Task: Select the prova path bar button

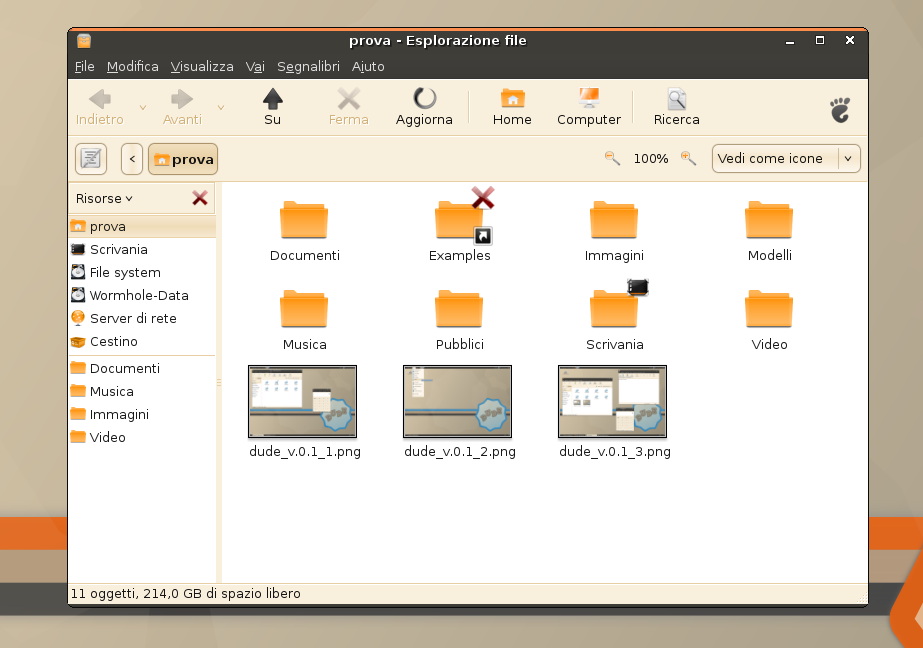Action: (x=183, y=159)
